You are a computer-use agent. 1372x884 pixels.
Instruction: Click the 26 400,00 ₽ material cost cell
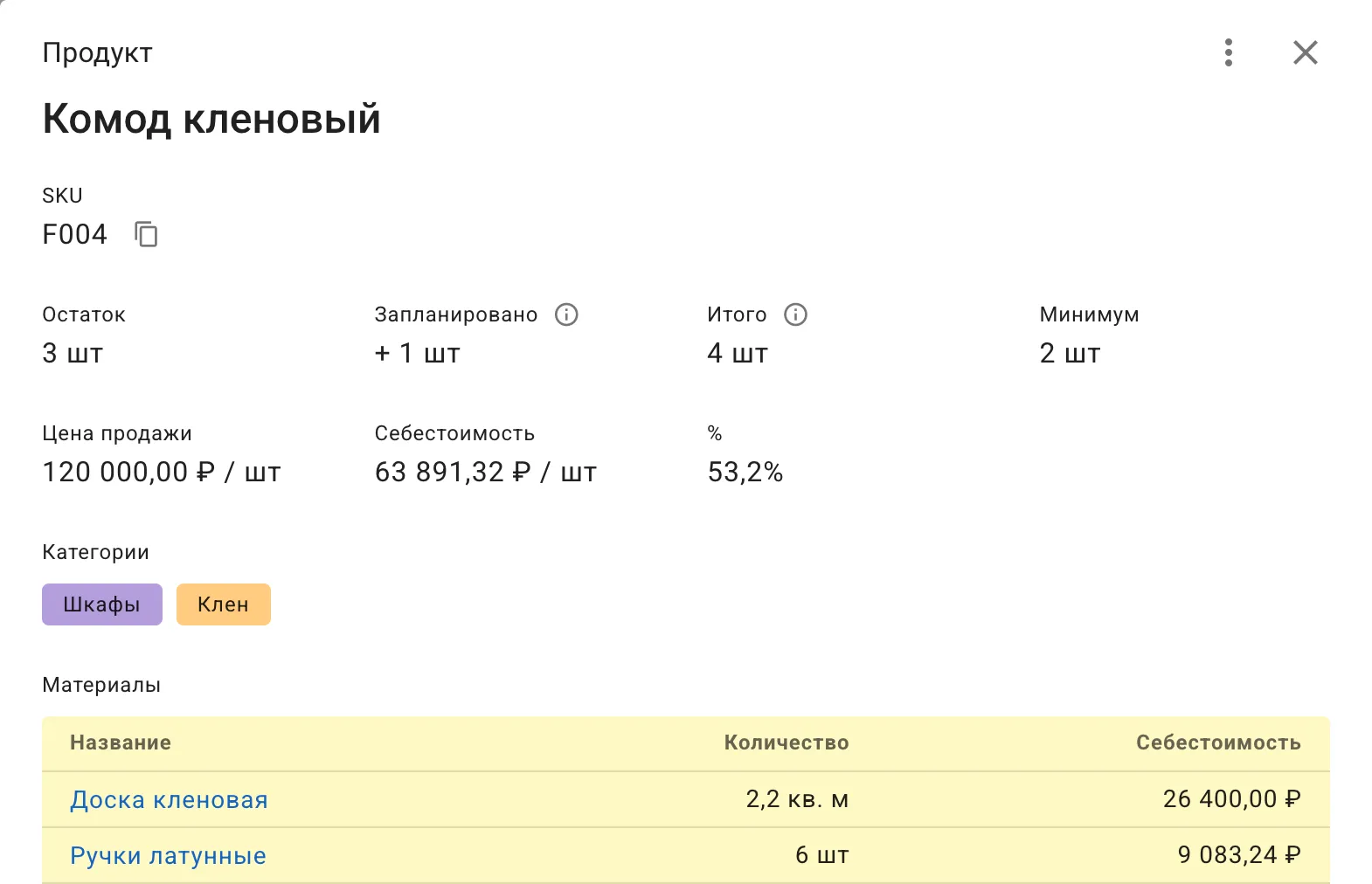(1230, 799)
